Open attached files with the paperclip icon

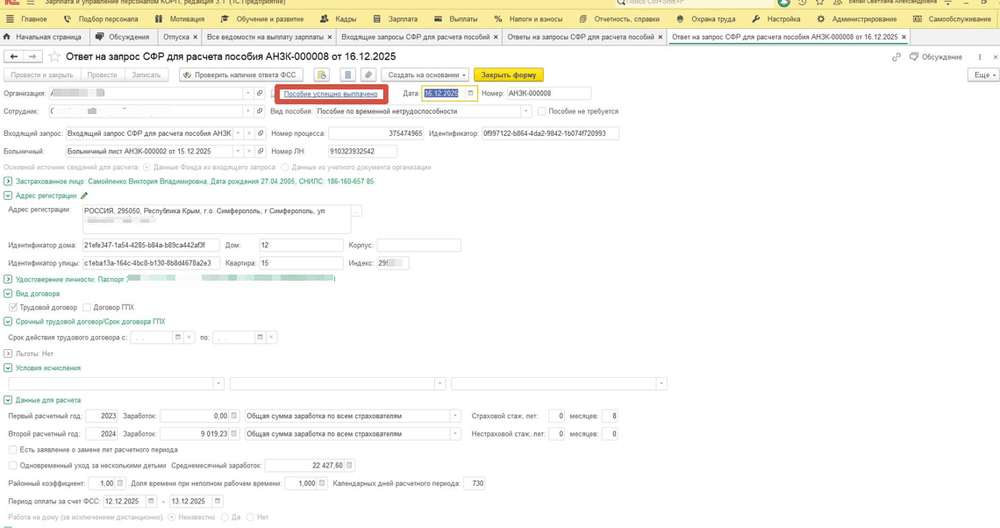368,75
